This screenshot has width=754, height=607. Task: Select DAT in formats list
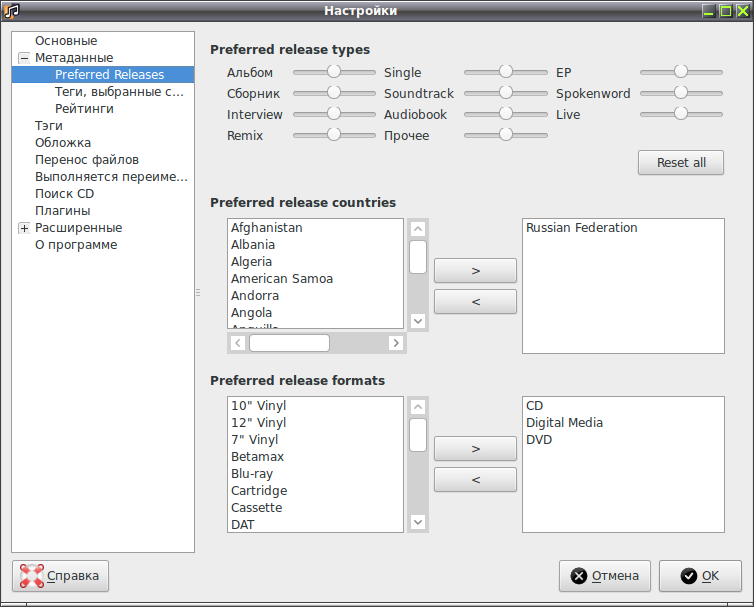click(x=315, y=524)
